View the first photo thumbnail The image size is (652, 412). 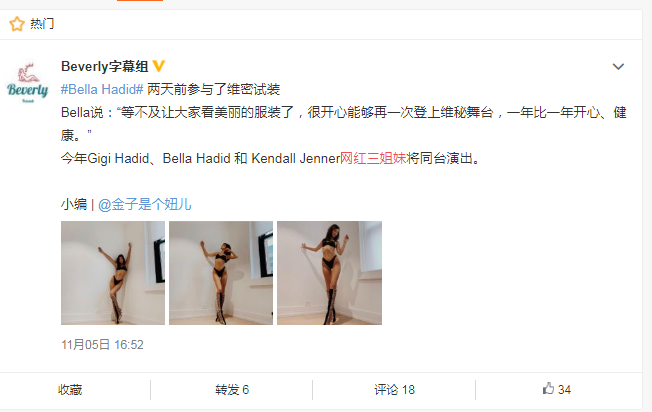coord(113,273)
